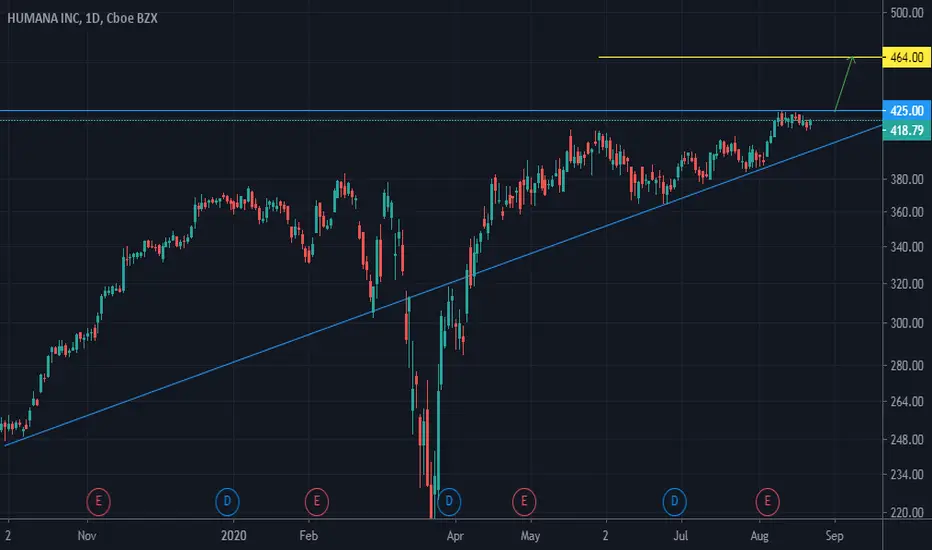This screenshot has height=550, width=932.
Task: Click the 248.00 price axis value
Action: click(906, 440)
